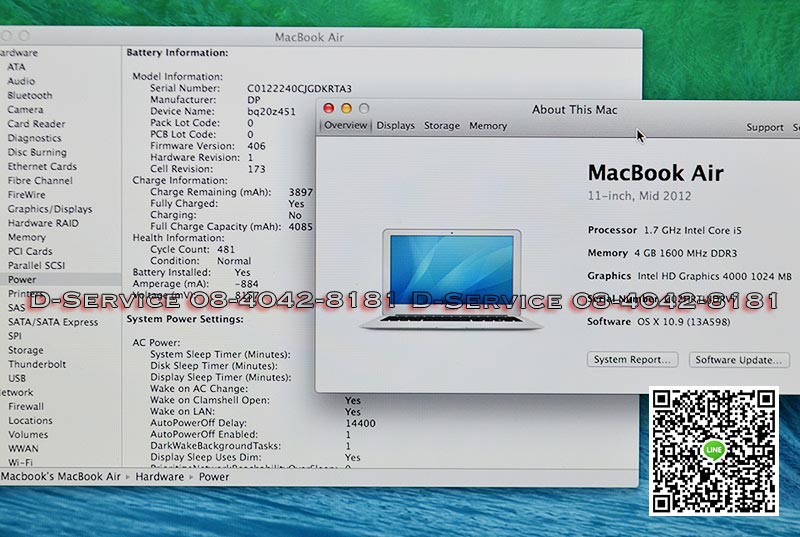
Task: Select Parallel SCSI in the sidebar
Action: pyautogui.click(x=36, y=266)
